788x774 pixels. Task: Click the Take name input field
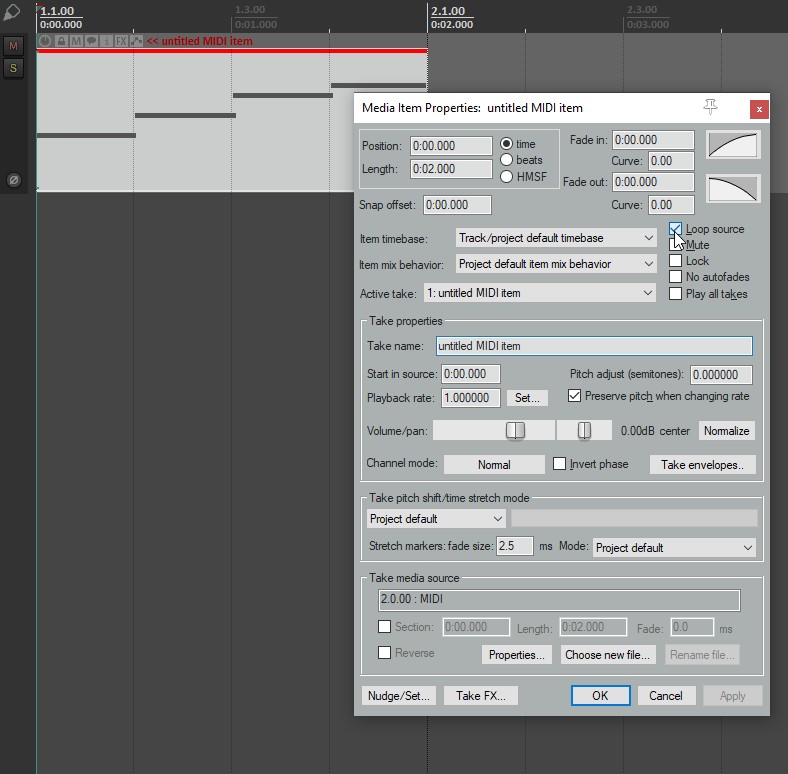coord(594,346)
